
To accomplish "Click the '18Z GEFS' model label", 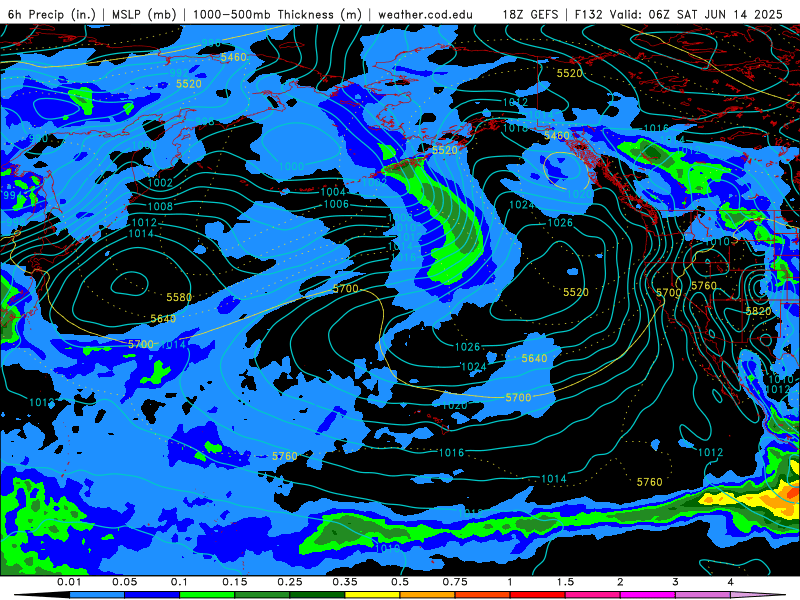I will click(x=530, y=14).
